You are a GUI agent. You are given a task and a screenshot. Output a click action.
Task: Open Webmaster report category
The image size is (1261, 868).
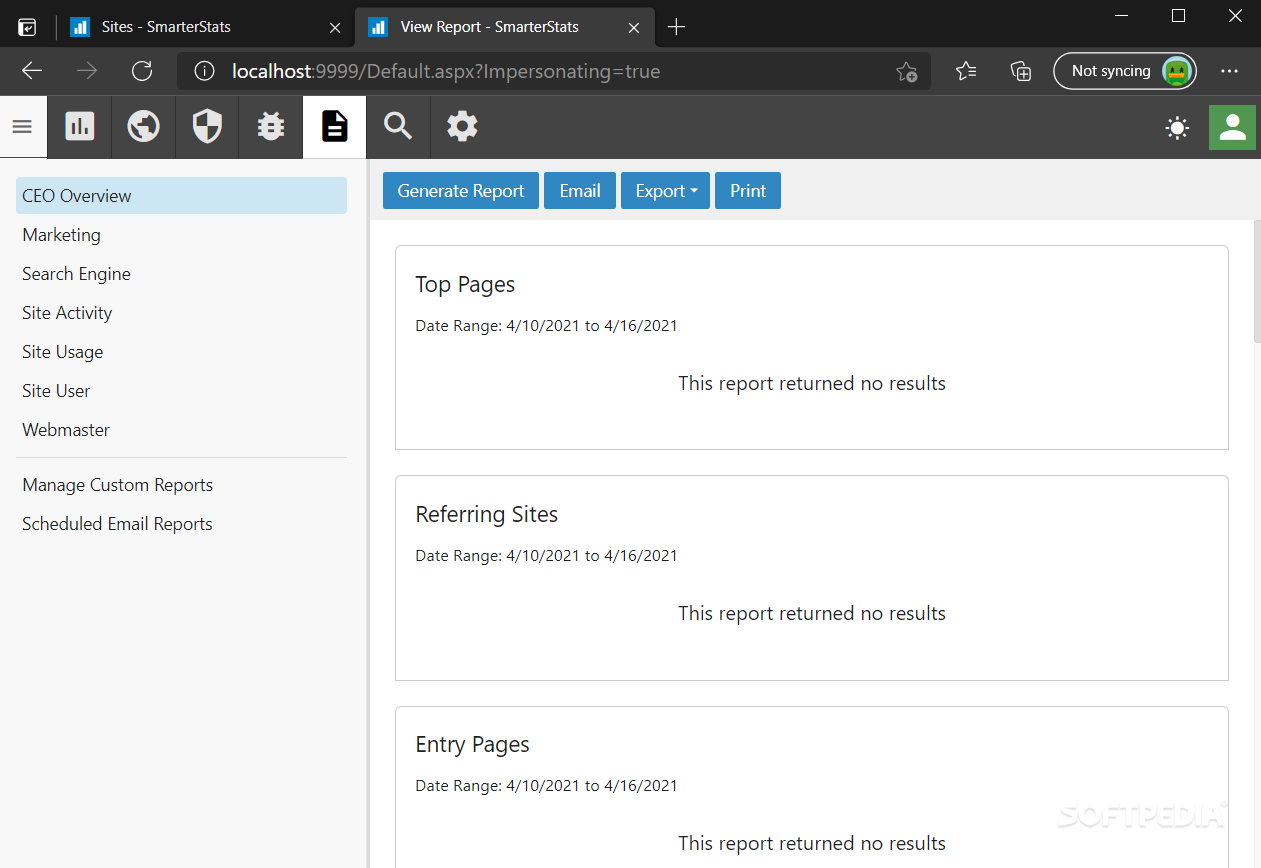[181, 430]
